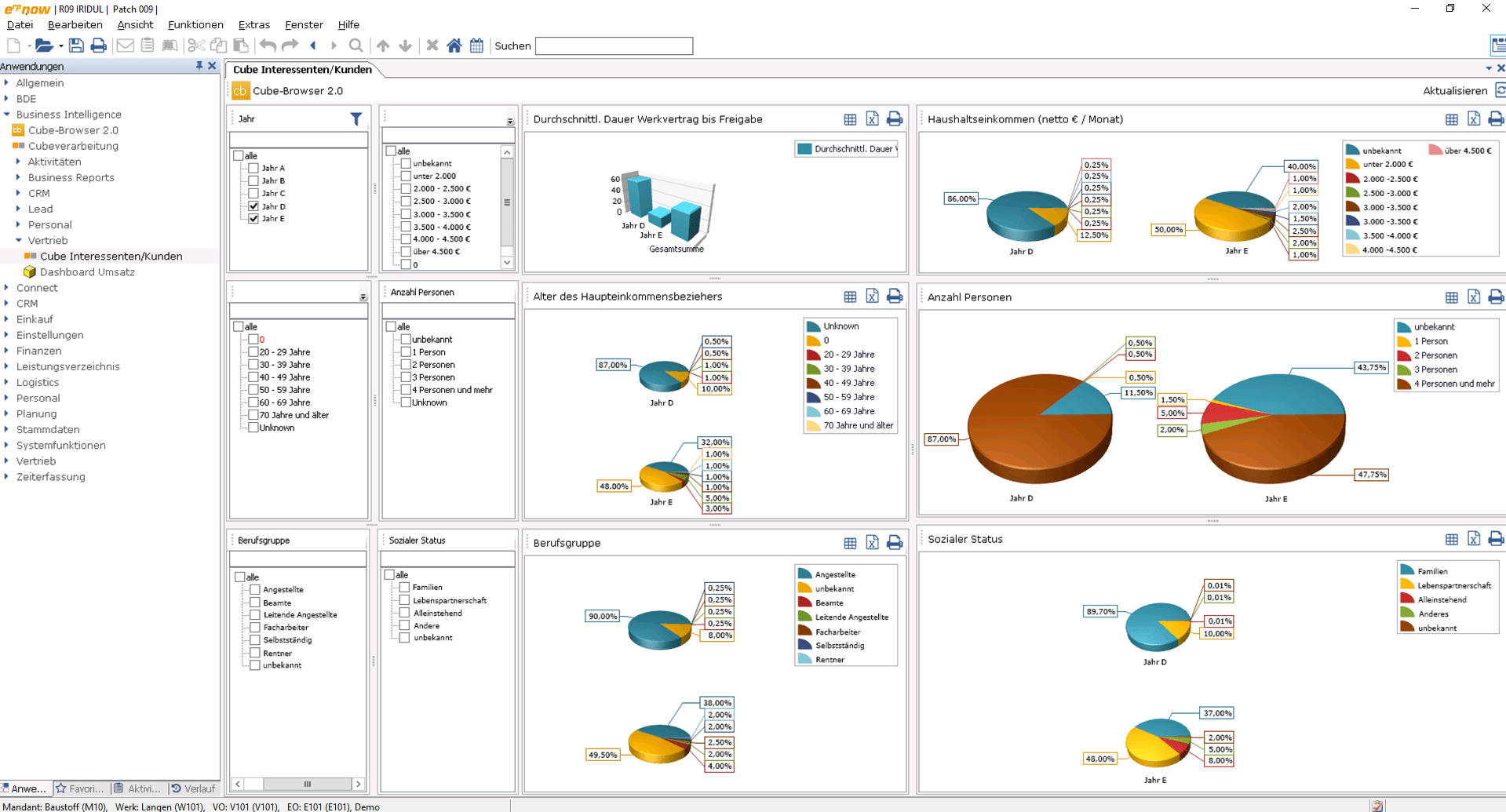Uncheck the Jahr D checkbox
Viewport: 1506px width, 812px height.
click(253, 206)
